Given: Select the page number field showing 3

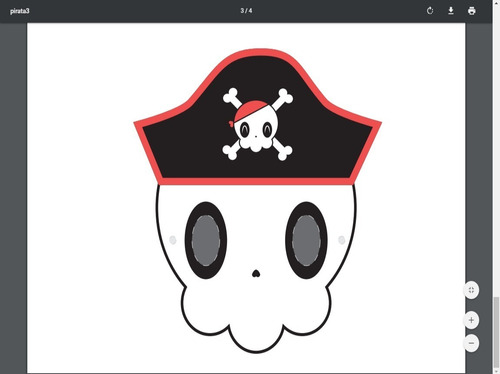Looking at the screenshot, I should (x=242, y=11).
